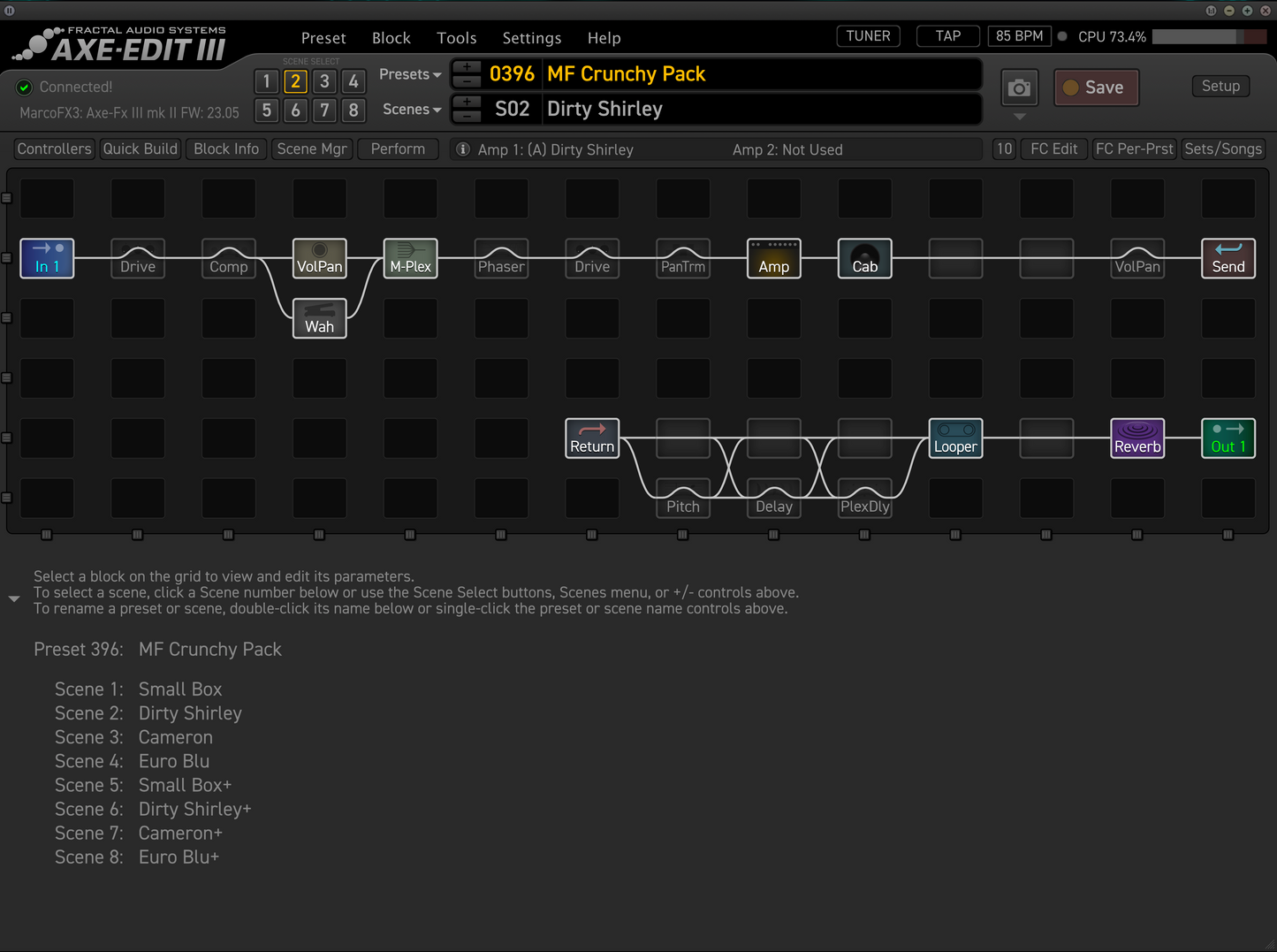The image size is (1277, 952).
Task: Switch to Scene 5
Action: coord(266,110)
